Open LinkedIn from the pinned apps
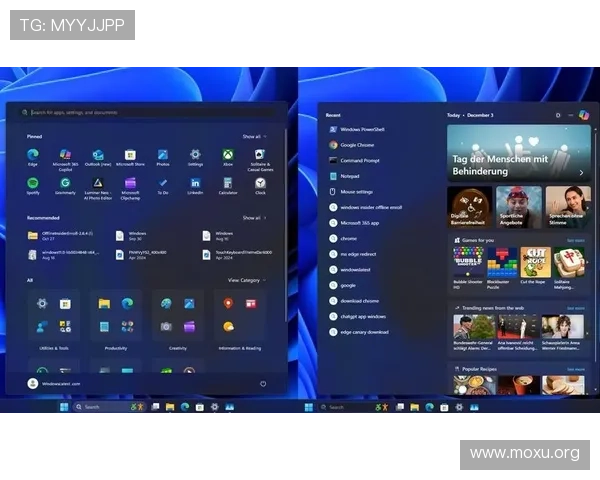 pos(195,183)
